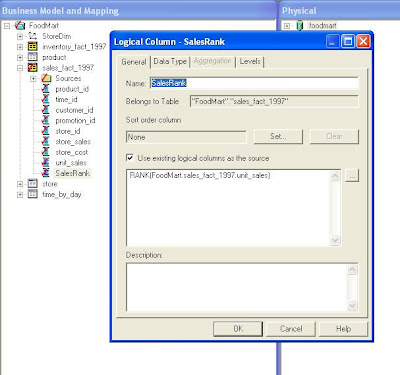Select the customer_id column label
Screen dimensions: 400x375
(74, 110)
